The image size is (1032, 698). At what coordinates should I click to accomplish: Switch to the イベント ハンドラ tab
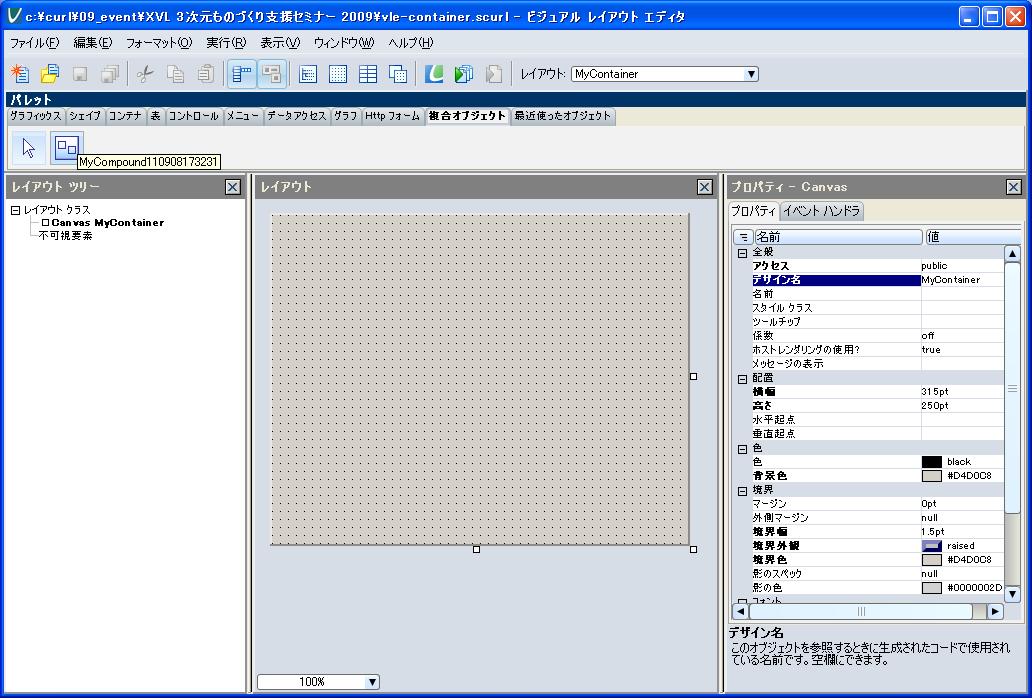[x=821, y=211]
